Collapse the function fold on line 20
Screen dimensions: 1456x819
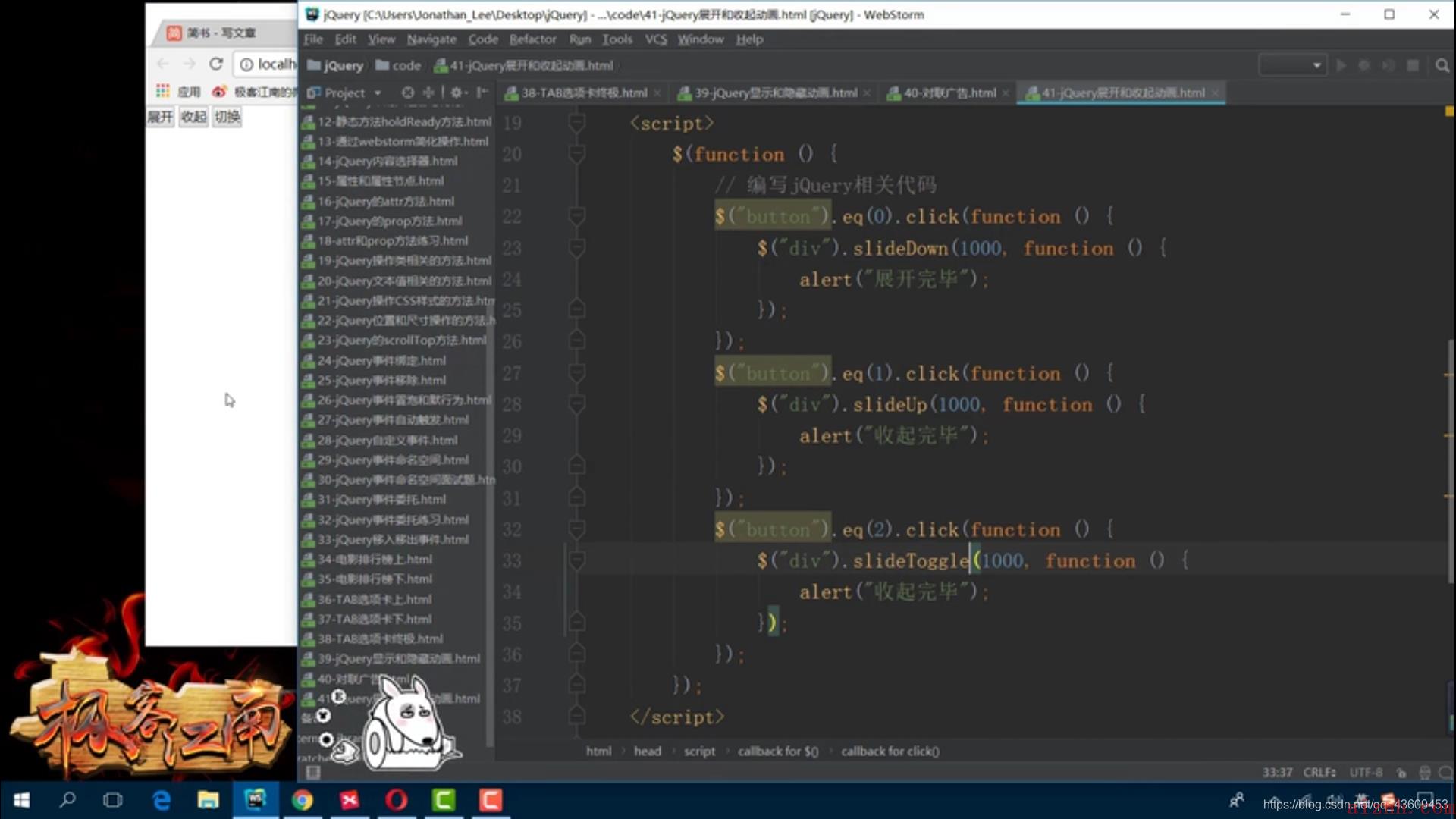point(576,154)
